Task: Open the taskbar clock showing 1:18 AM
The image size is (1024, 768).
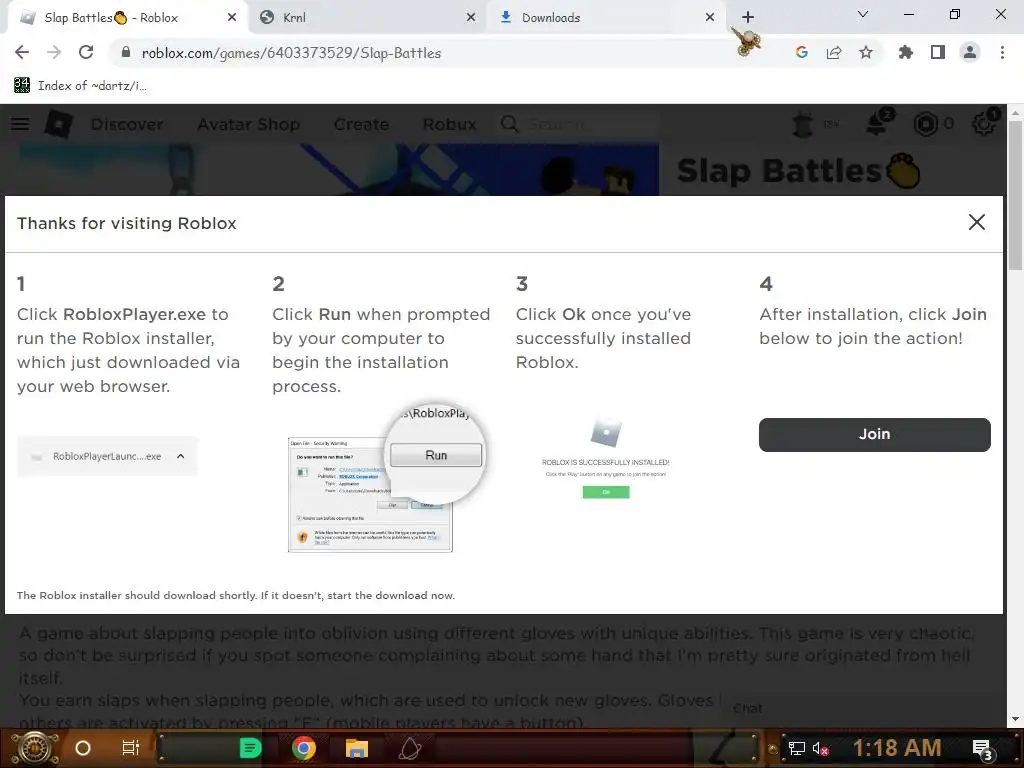Action: click(x=897, y=748)
